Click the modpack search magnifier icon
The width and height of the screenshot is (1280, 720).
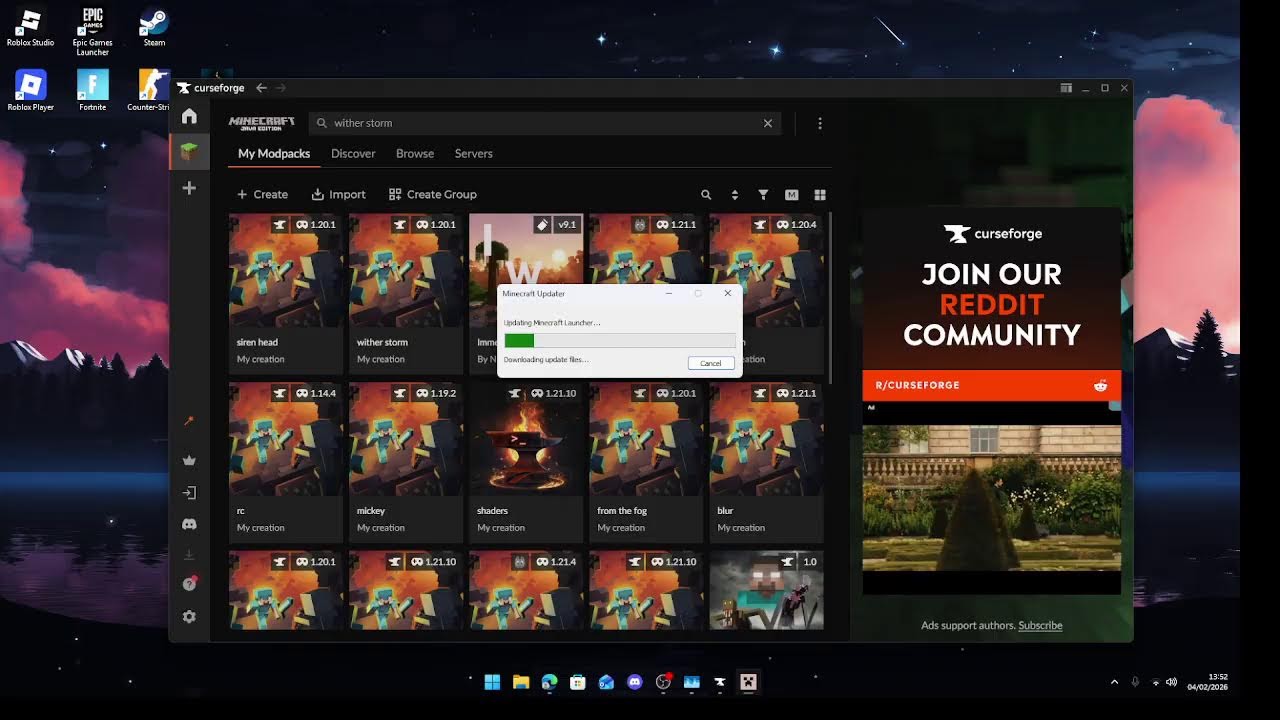pyautogui.click(x=706, y=195)
